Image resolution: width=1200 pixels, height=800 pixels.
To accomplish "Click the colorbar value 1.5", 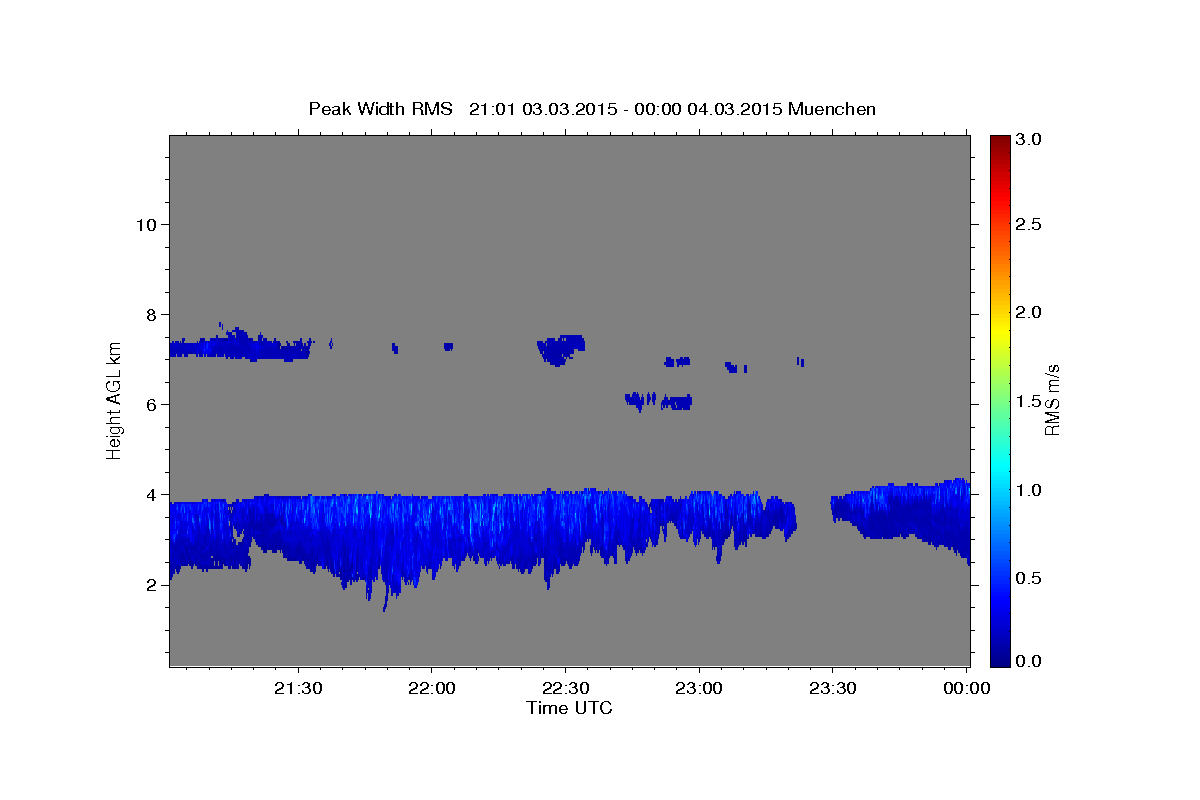I will pos(1028,401).
